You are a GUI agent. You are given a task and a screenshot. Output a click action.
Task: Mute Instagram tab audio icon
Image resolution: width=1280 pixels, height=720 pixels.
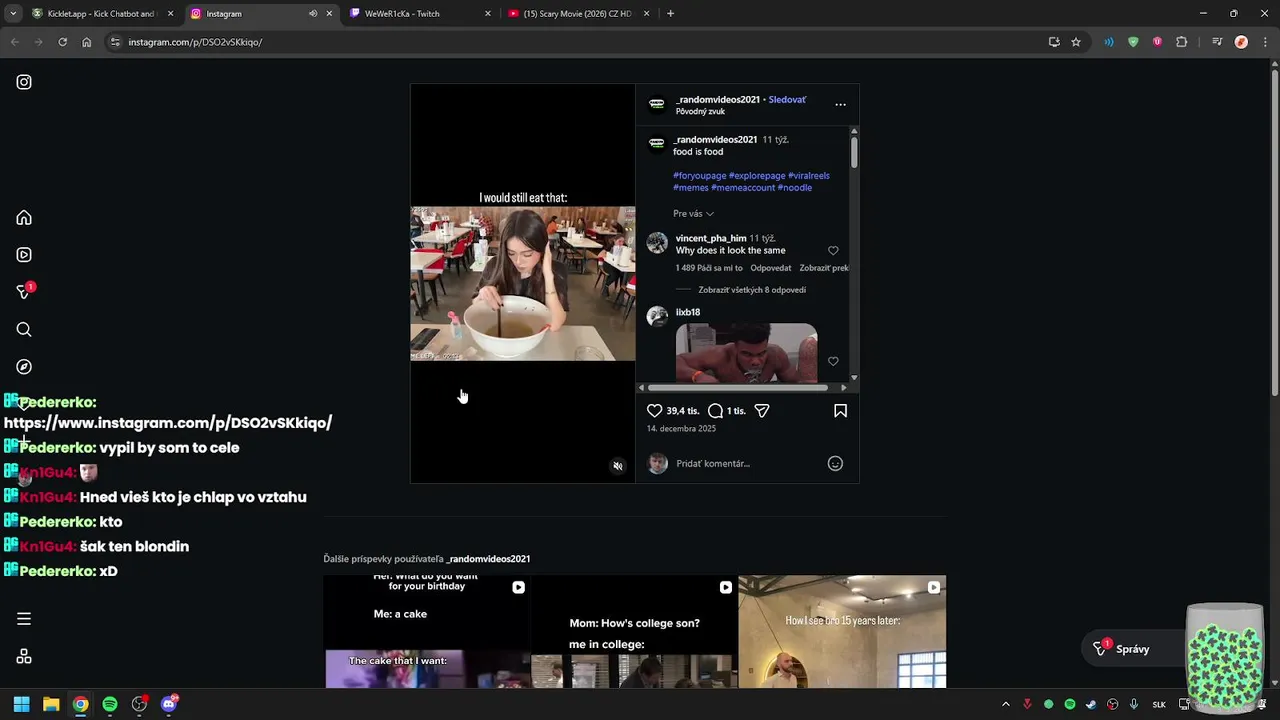click(x=313, y=14)
